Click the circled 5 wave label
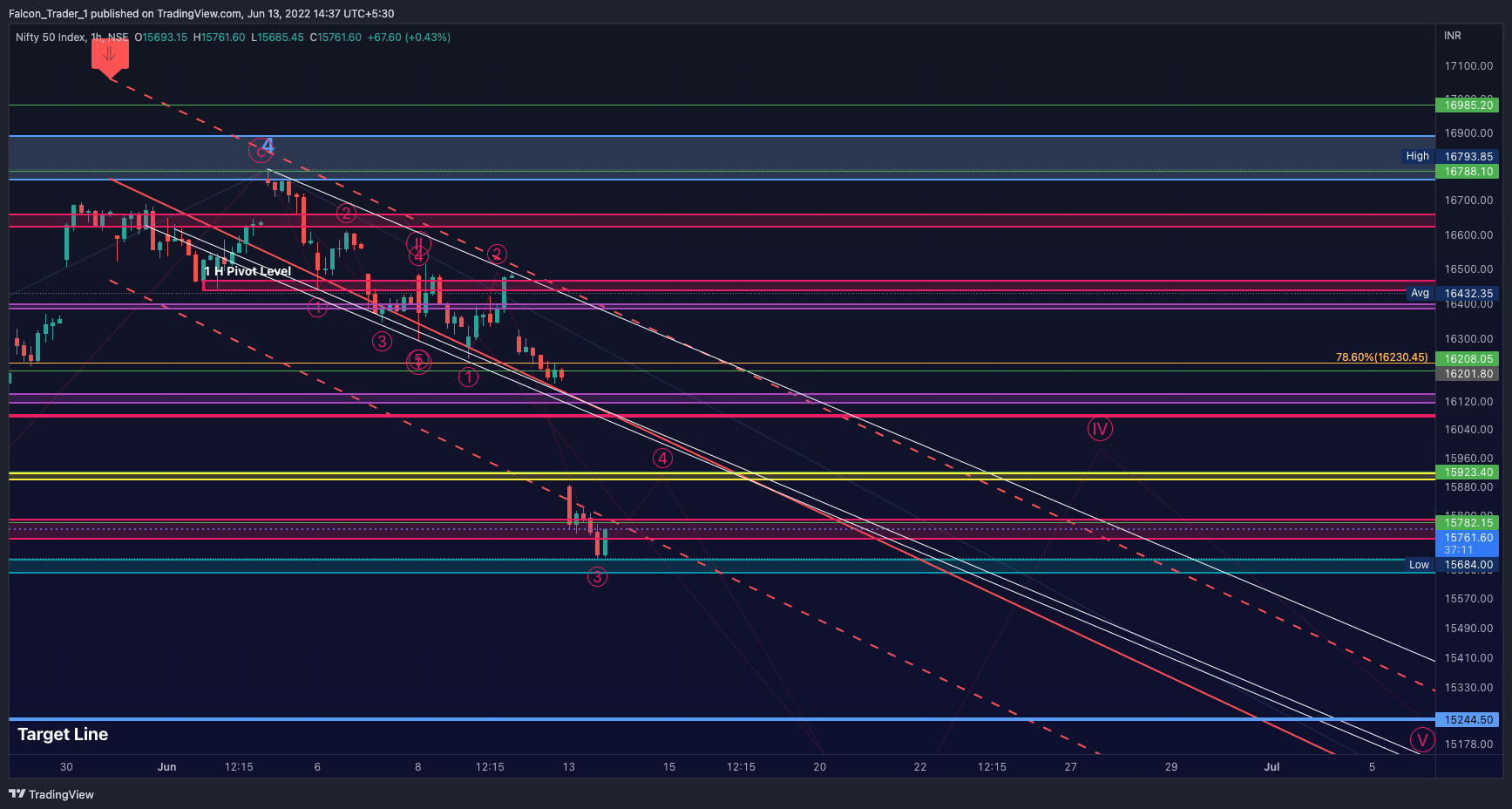The image size is (1512, 809). point(418,361)
